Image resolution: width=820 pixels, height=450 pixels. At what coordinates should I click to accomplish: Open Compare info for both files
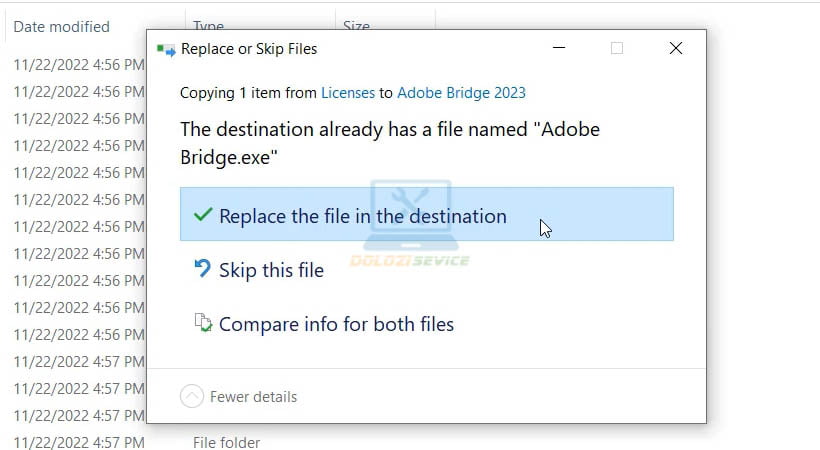336,324
